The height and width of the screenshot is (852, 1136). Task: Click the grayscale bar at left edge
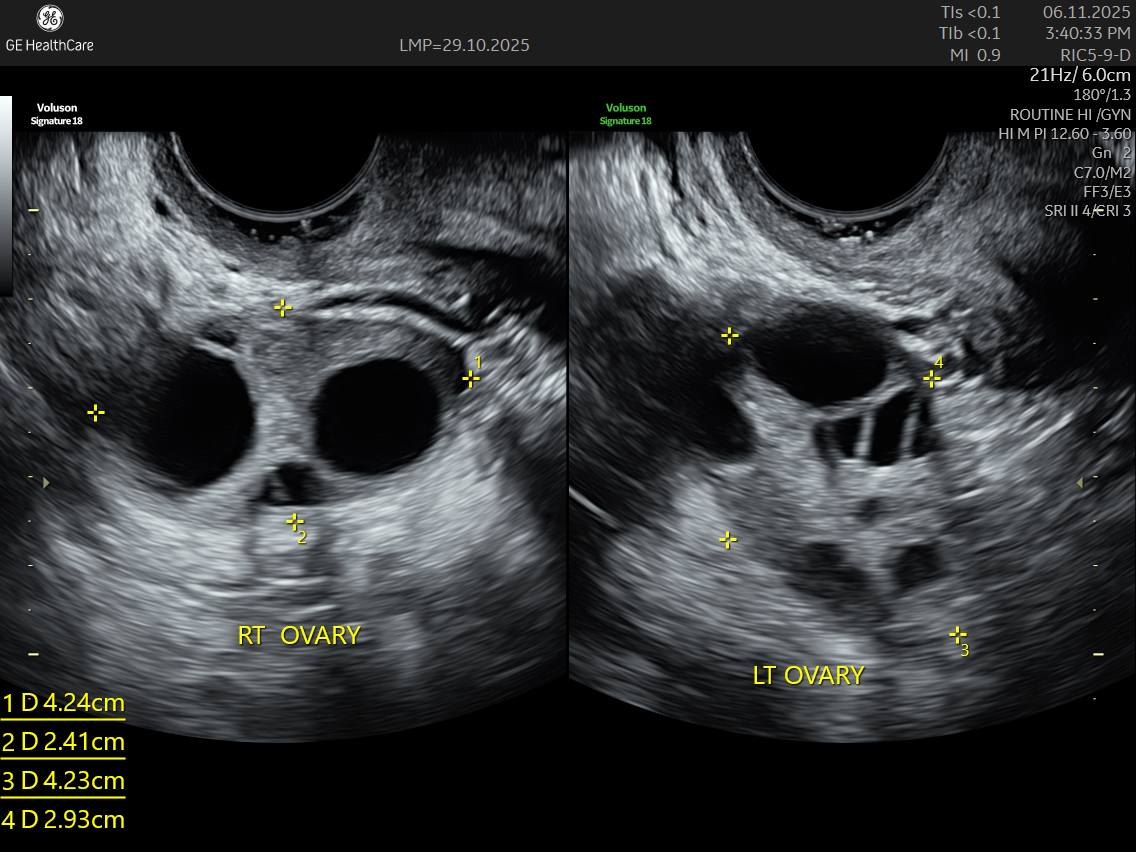(x=6, y=195)
